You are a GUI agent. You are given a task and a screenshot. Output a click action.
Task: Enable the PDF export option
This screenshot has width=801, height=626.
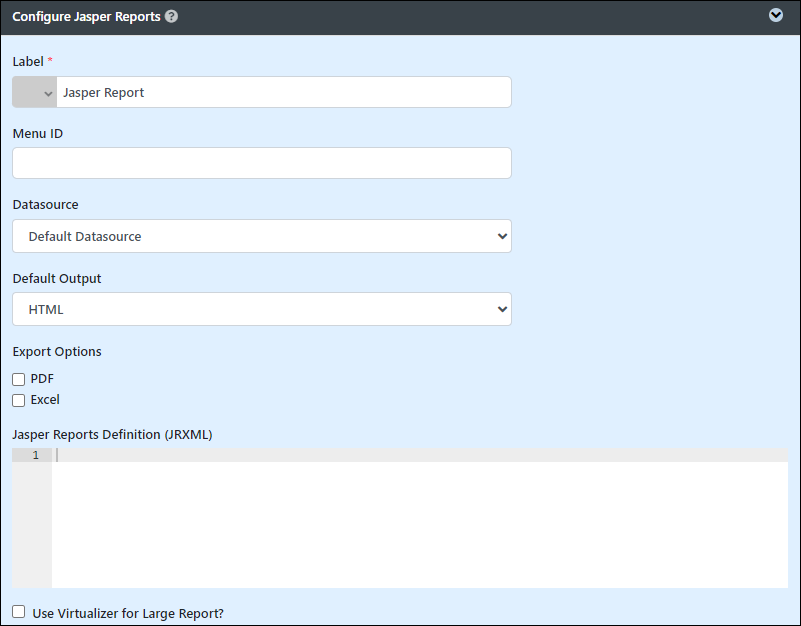coord(18,379)
